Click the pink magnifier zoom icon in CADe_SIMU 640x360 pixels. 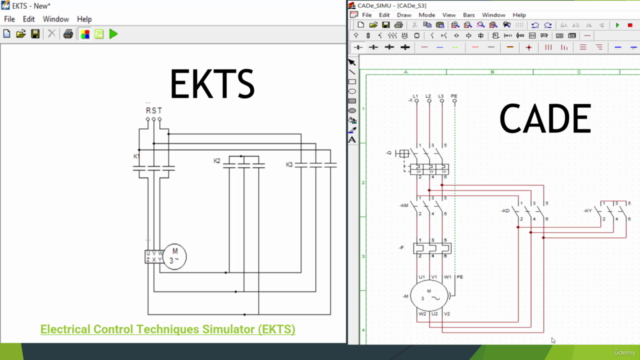pos(481,25)
